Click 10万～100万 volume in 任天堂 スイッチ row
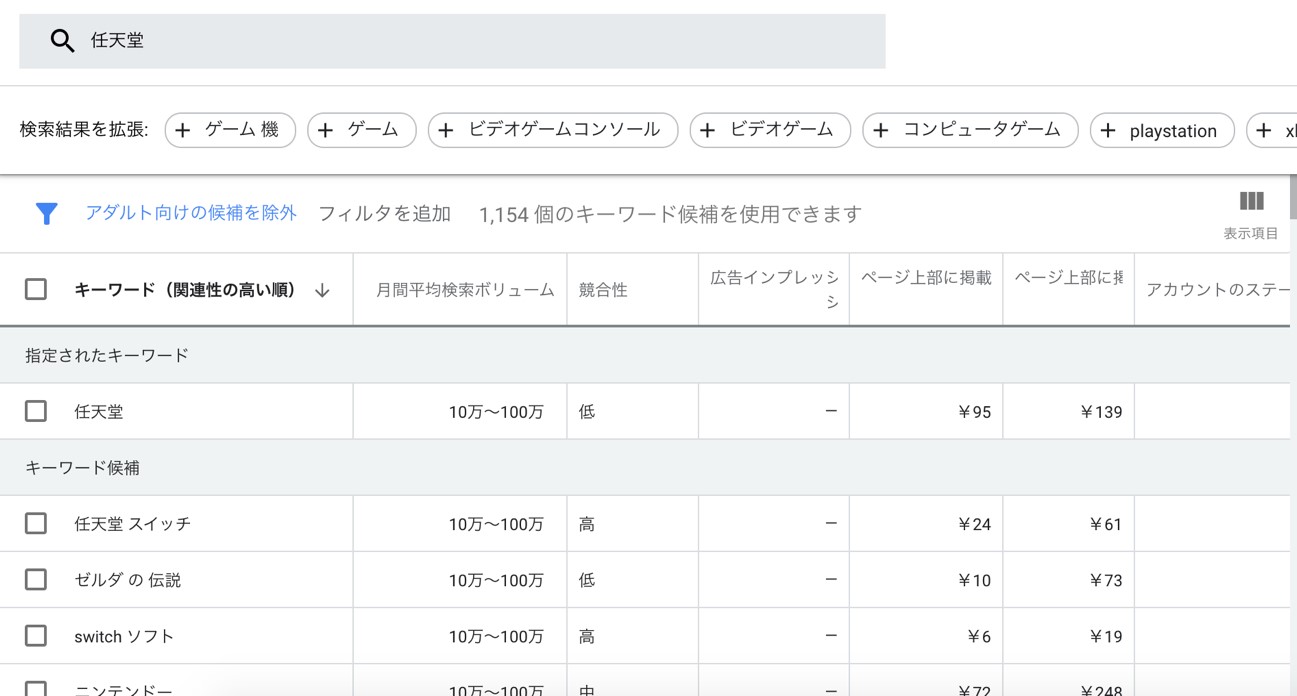This screenshot has width=1297, height=696. (x=496, y=524)
